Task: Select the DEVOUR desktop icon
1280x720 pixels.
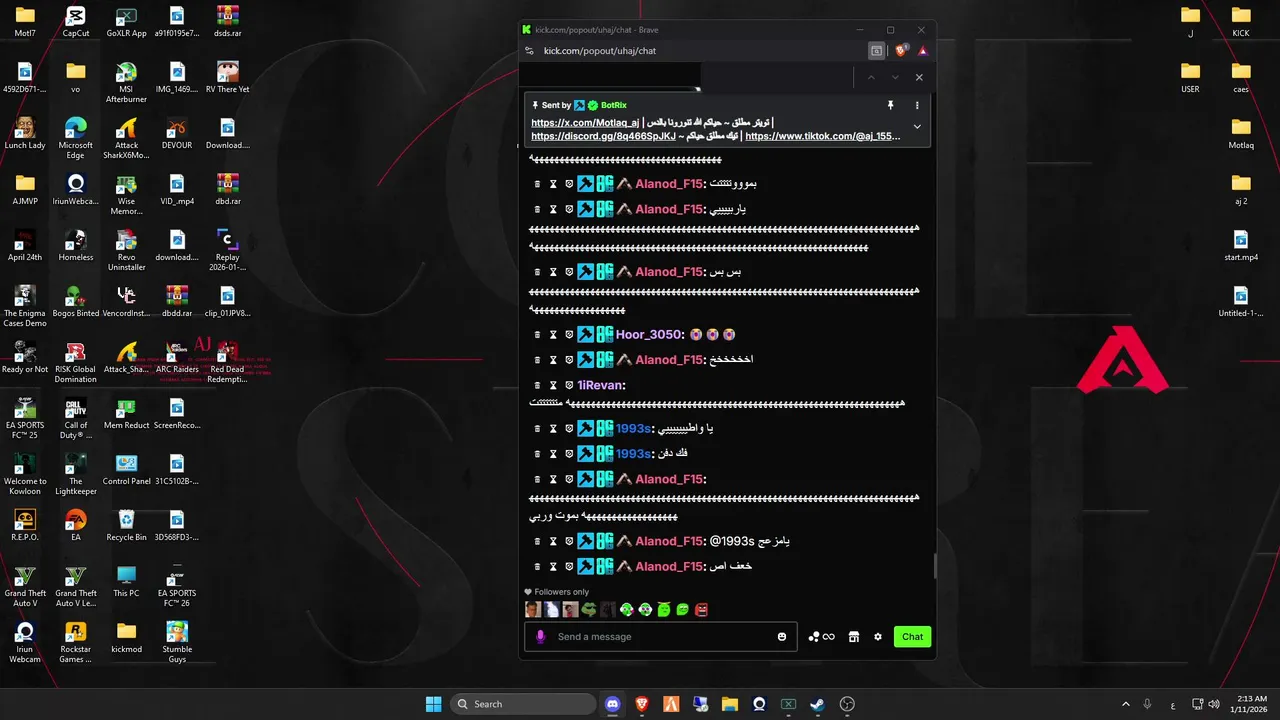Action: coord(177,132)
